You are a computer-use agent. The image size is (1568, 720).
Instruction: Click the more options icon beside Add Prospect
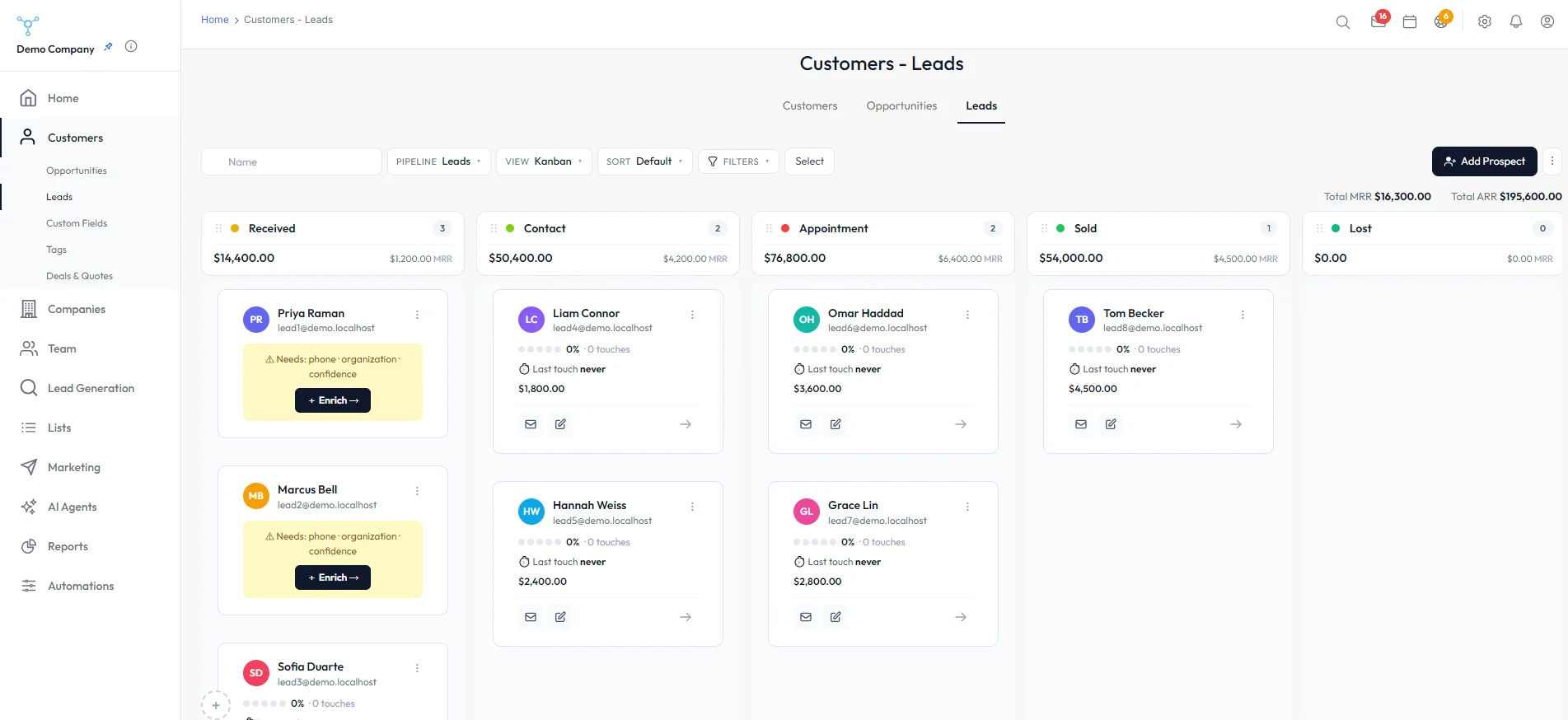click(x=1552, y=161)
